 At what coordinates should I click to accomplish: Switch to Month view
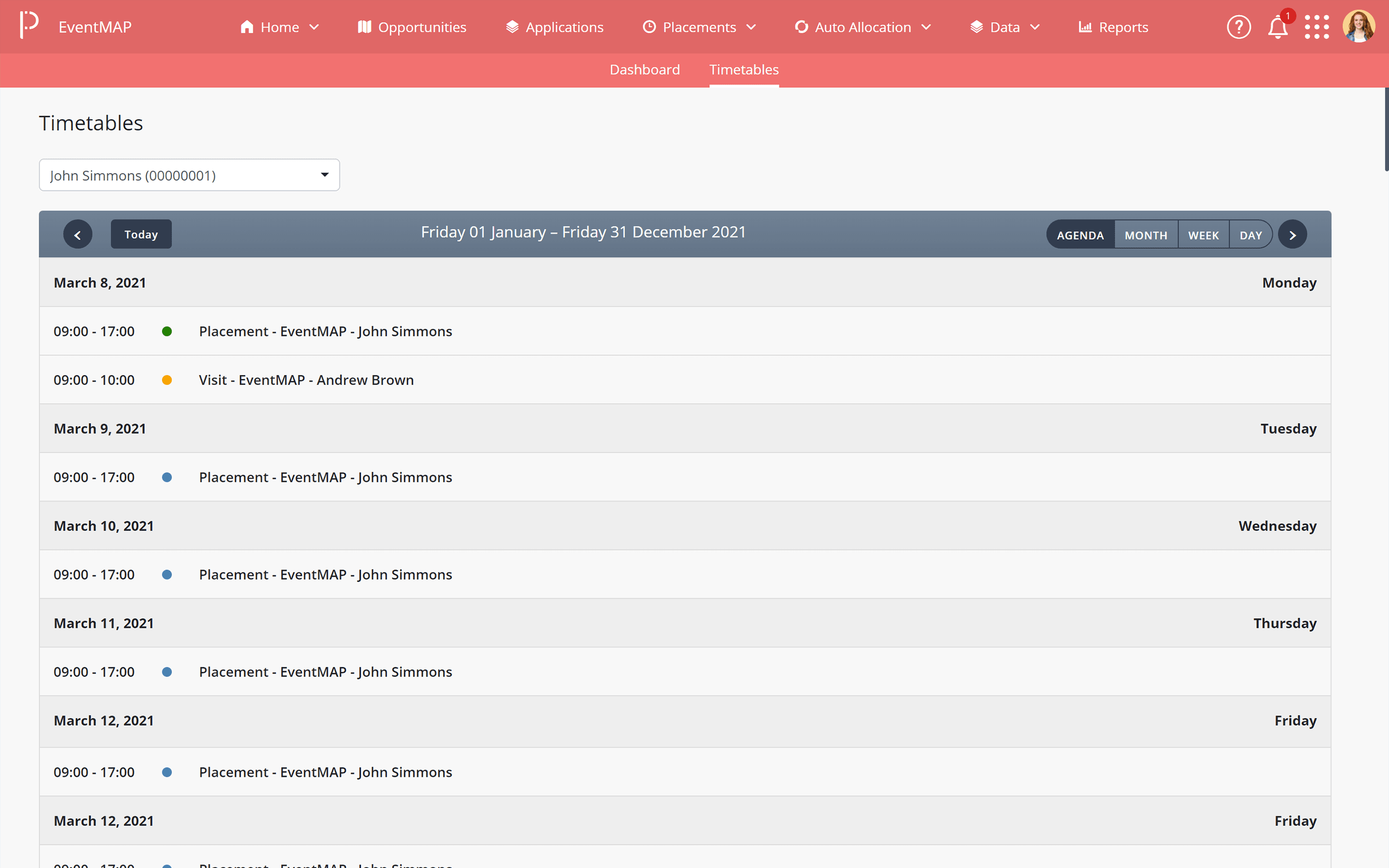click(x=1145, y=235)
